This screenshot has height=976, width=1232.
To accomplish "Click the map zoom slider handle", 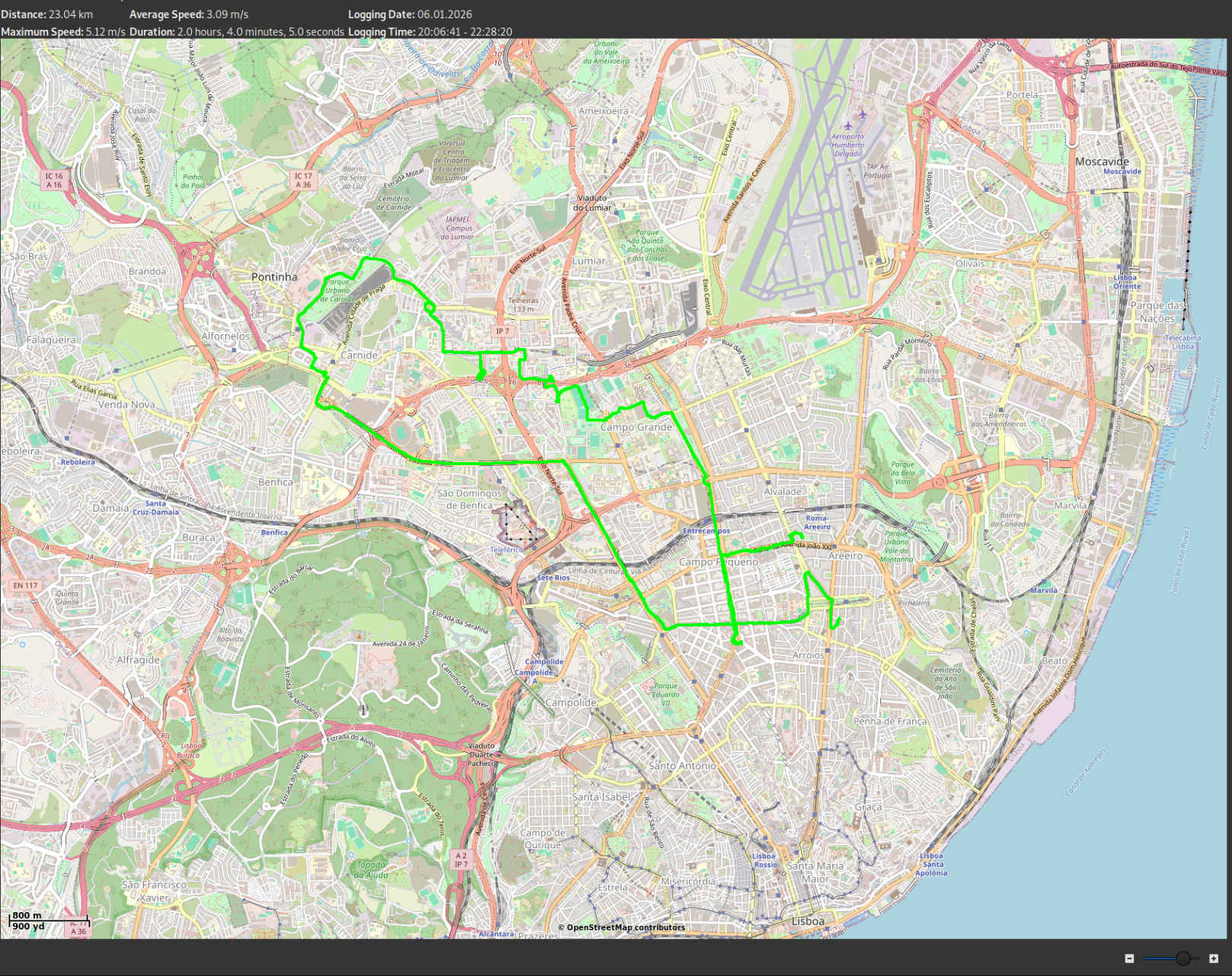I will pos(1183,958).
